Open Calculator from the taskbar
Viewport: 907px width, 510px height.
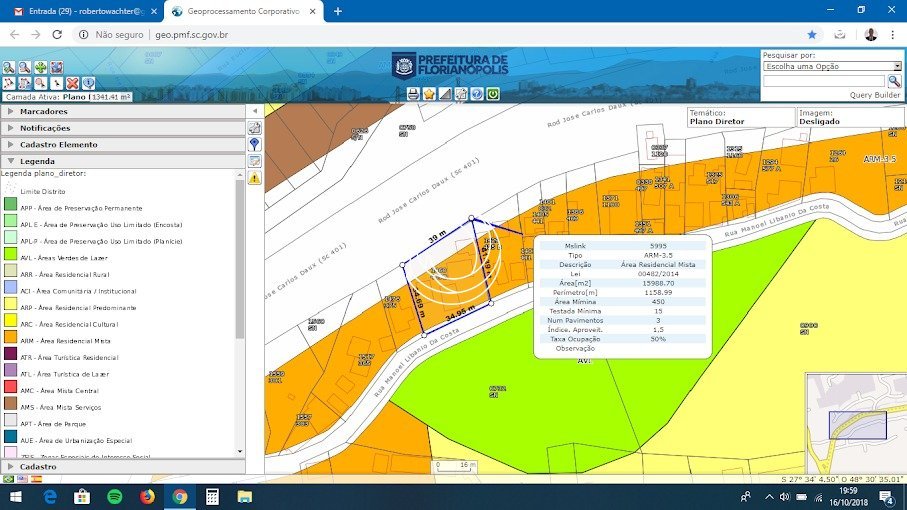click(212, 497)
